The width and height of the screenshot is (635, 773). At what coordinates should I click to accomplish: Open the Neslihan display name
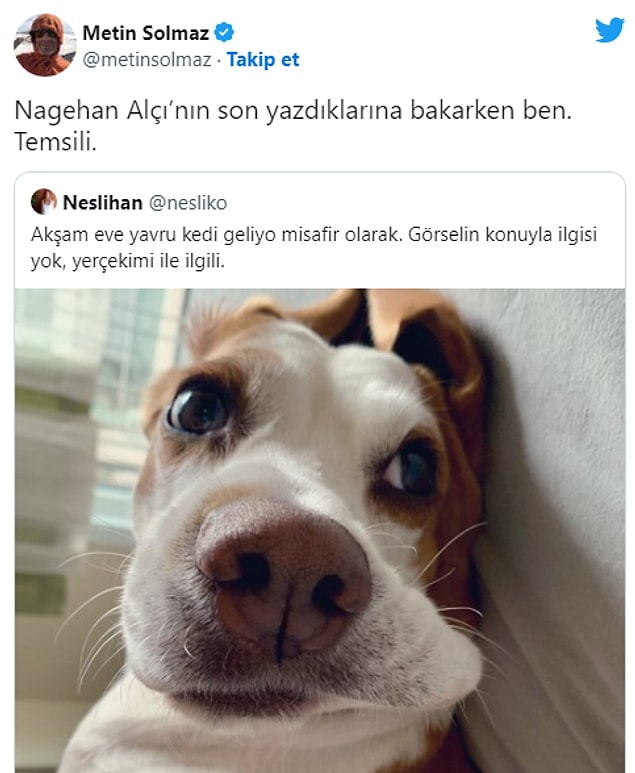103,203
